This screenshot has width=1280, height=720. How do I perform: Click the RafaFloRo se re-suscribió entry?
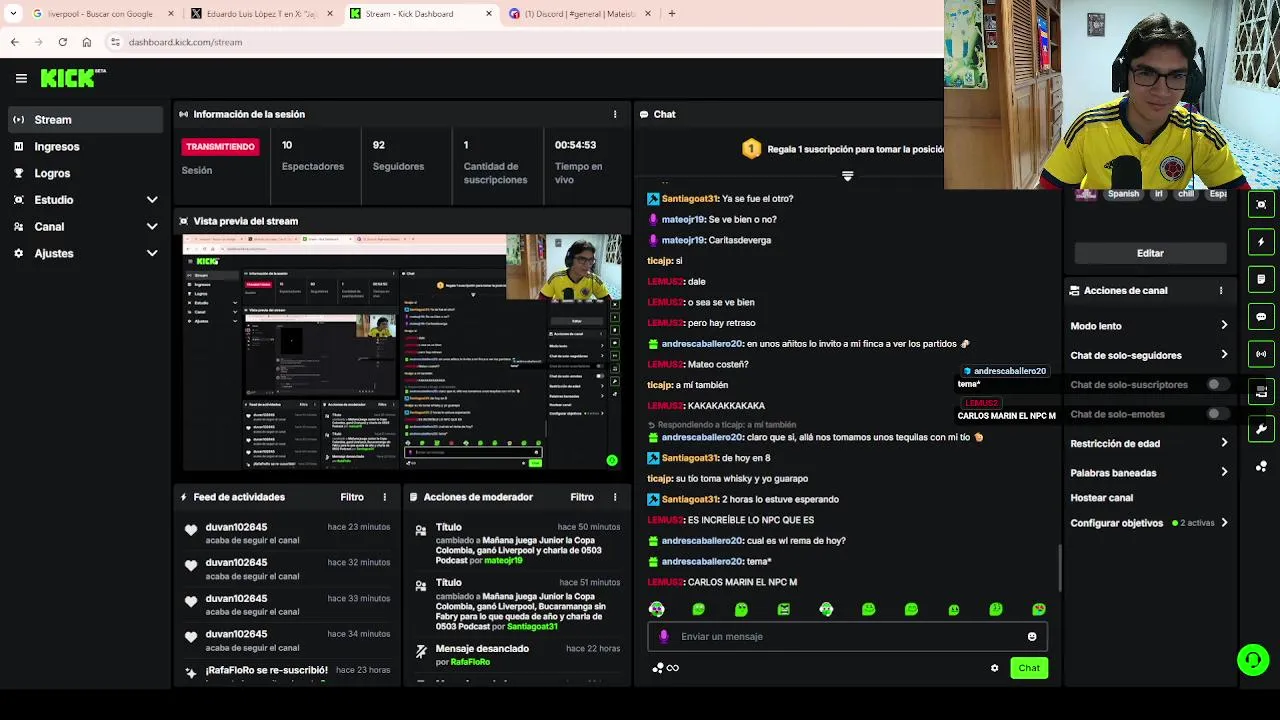(x=287, y=670)
